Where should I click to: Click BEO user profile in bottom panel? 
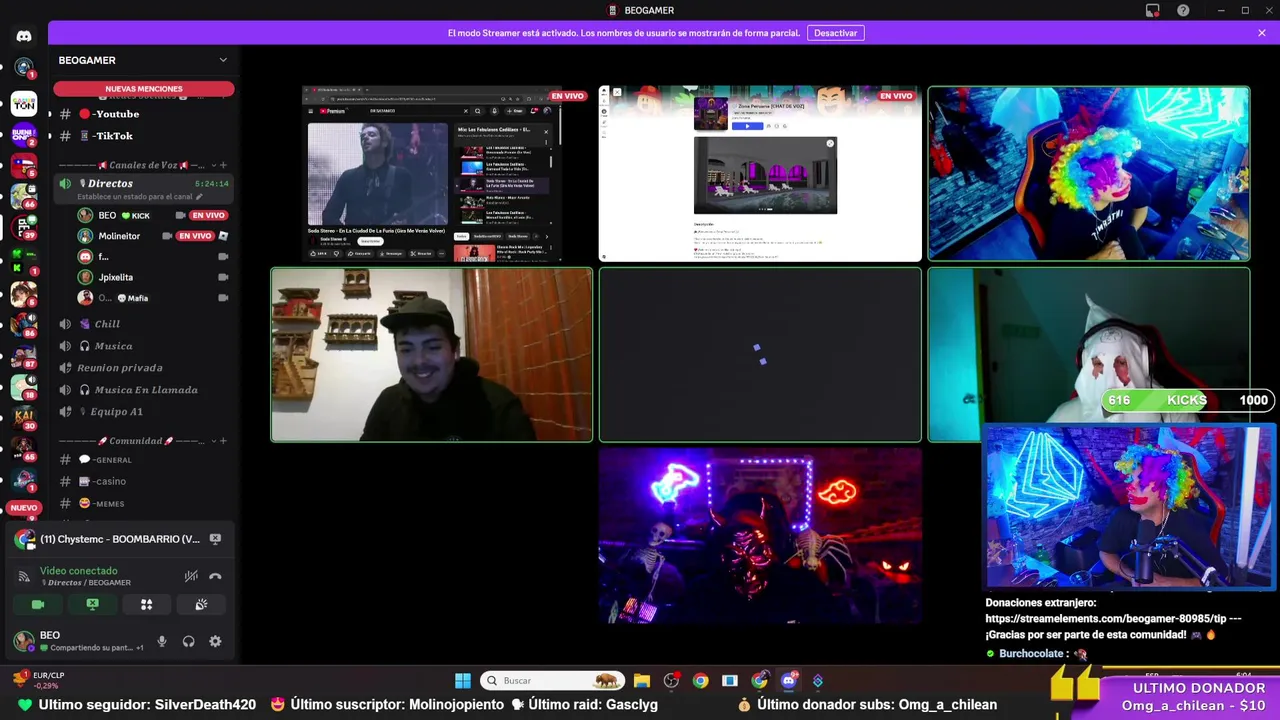coord(78,641)
